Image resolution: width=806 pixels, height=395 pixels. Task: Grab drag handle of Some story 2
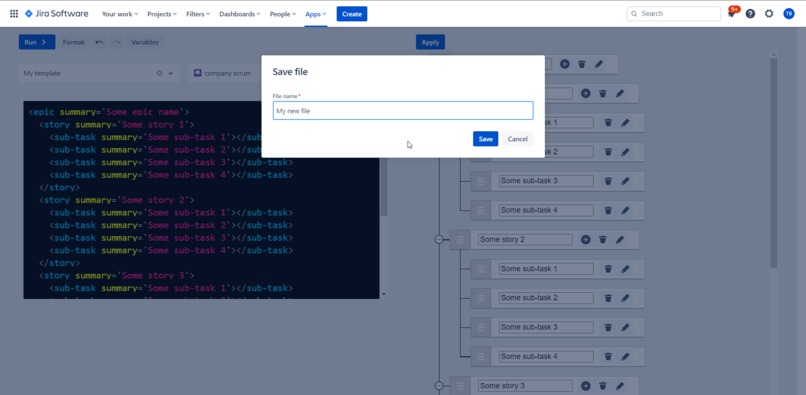click(x=460, y=240)
